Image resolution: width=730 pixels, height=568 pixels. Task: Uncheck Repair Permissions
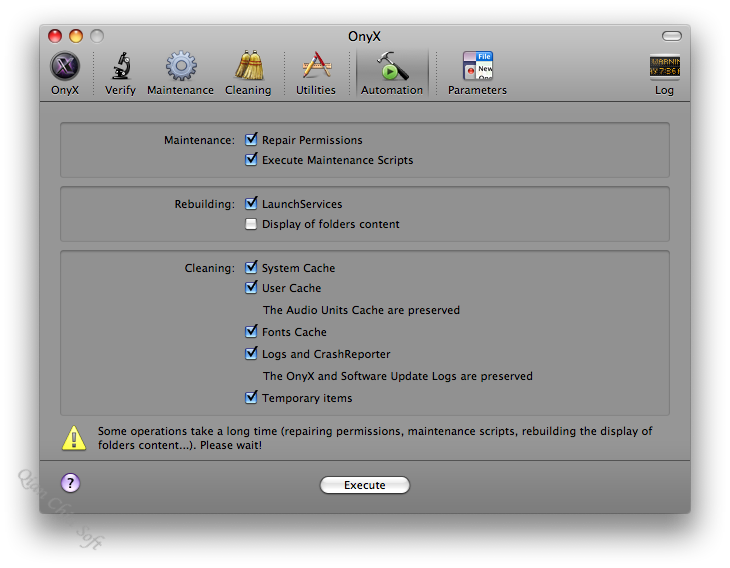tap(251, 139)
